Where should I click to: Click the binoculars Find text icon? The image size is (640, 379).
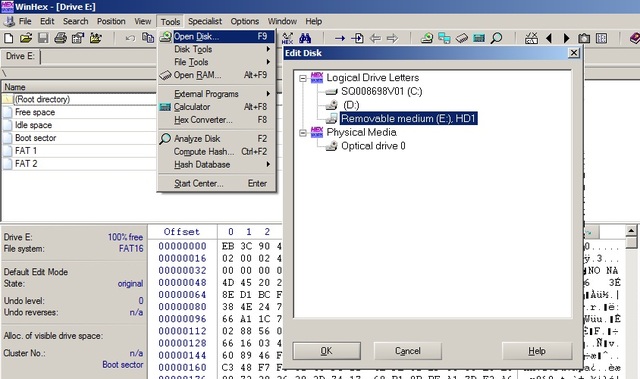point(305,38)
